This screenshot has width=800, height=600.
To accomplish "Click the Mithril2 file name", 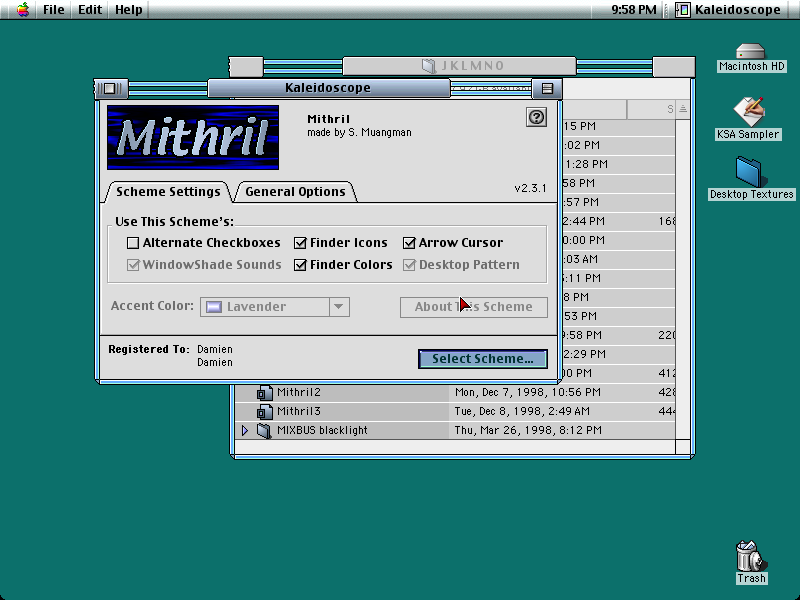I will point(298,392).
